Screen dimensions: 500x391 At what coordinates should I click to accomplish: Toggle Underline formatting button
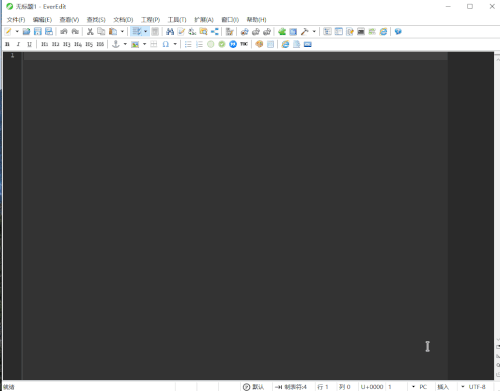click(x=29, y=44)
